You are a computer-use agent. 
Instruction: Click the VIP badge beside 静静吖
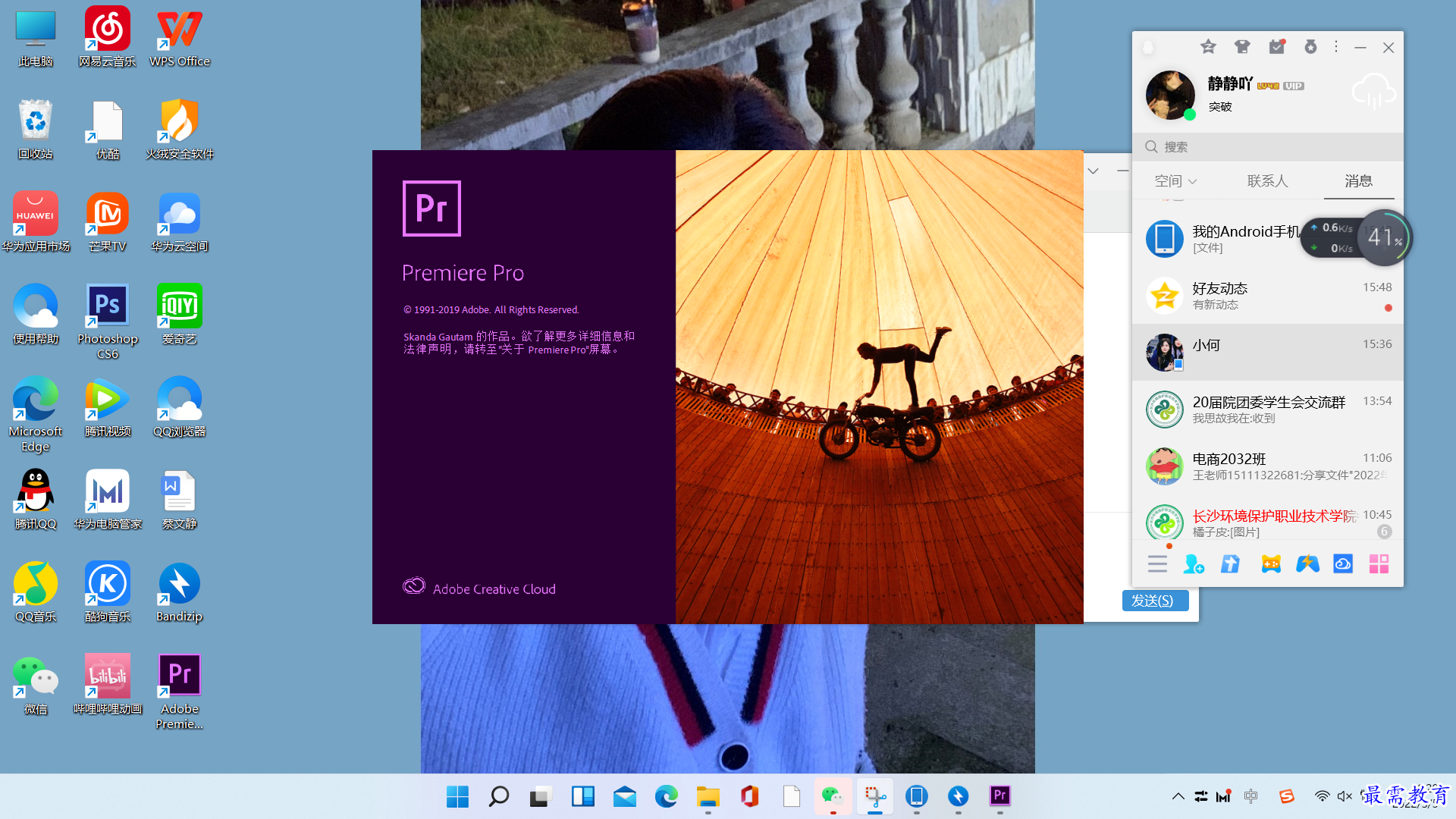point(1294,86)
